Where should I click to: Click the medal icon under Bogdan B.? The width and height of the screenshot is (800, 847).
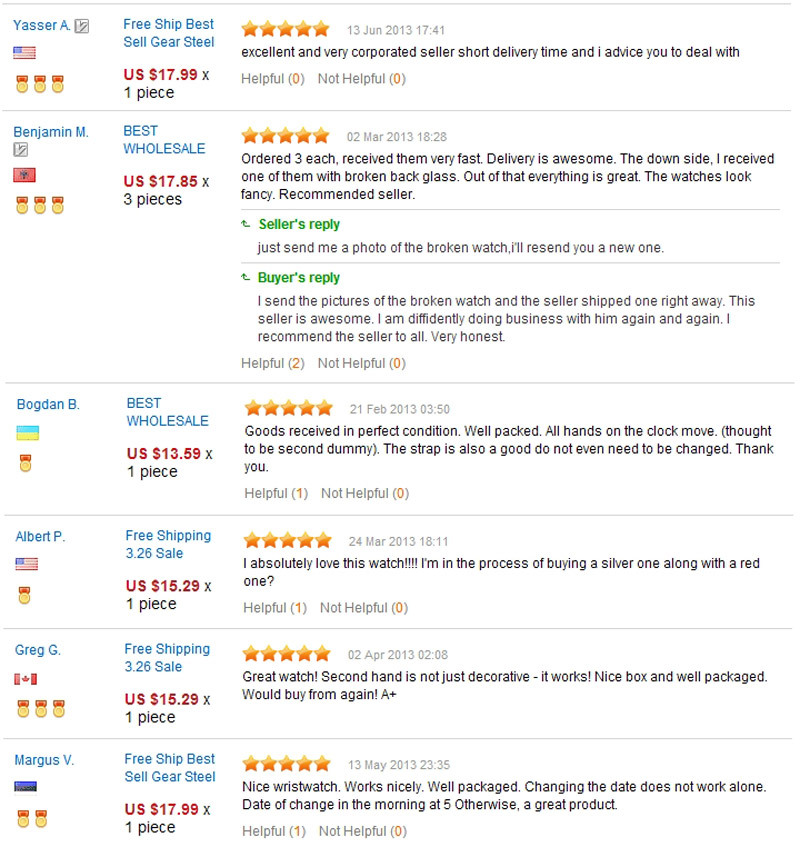[x=26, y=463]
